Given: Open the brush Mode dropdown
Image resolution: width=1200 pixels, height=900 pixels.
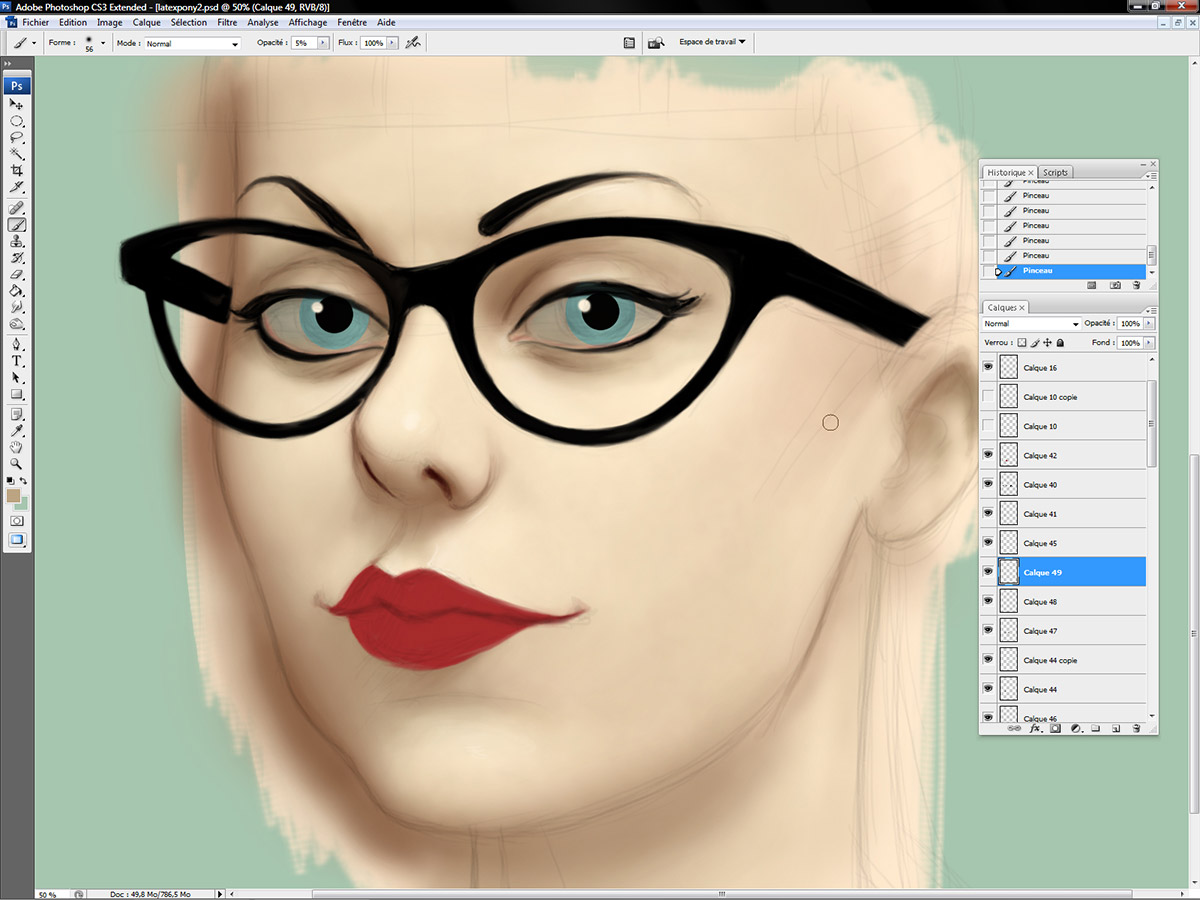Looking at the screenshot, I should coord(193,44).
